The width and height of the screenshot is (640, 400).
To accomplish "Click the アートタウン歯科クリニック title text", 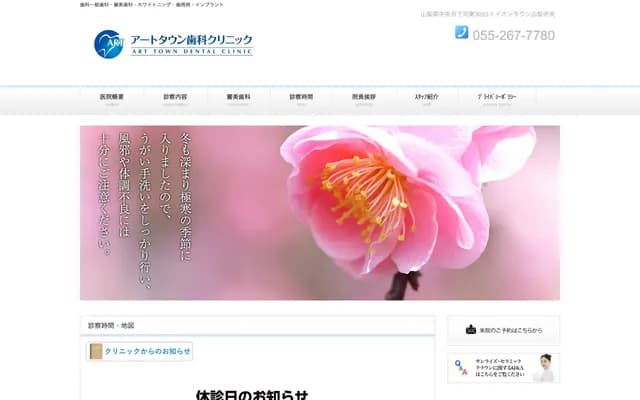I will pyautogui.click(x=191, y=40).
